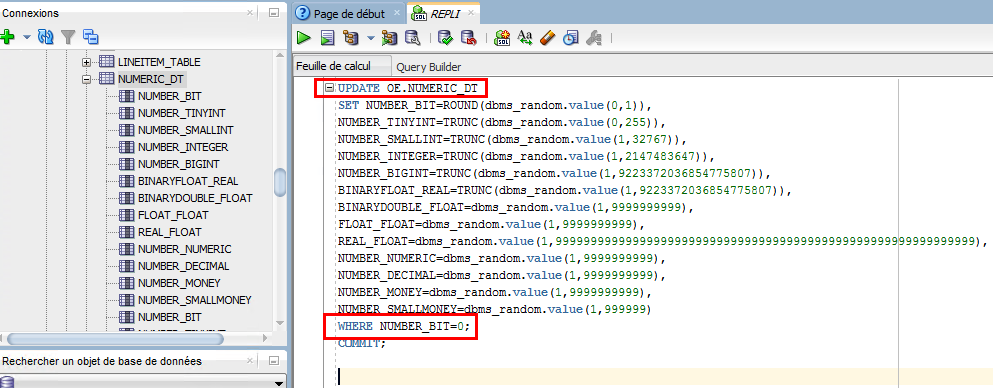Click the NUMERIC_DT table icon

point(106,79)
